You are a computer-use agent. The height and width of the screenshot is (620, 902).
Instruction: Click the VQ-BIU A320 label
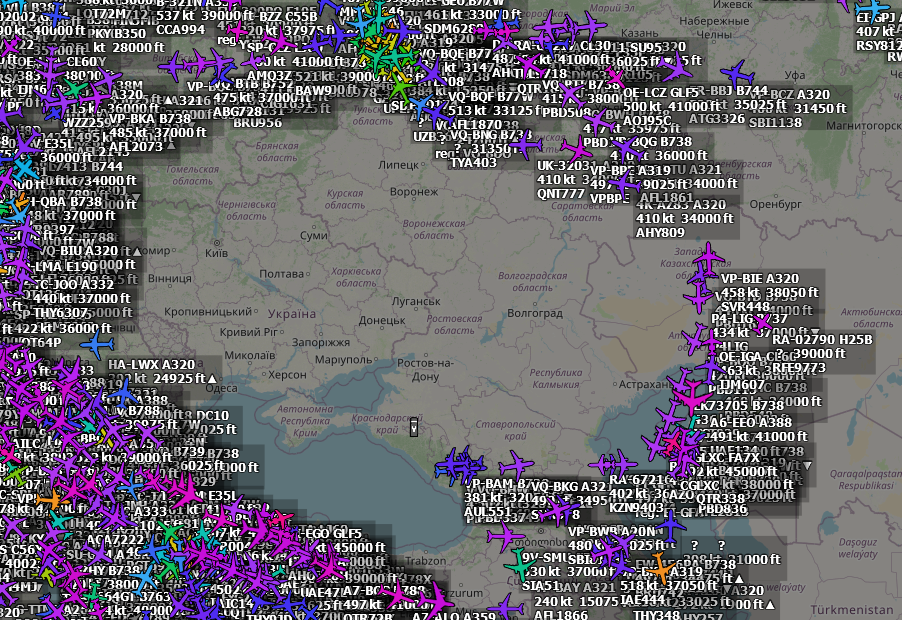coord(78,251)
